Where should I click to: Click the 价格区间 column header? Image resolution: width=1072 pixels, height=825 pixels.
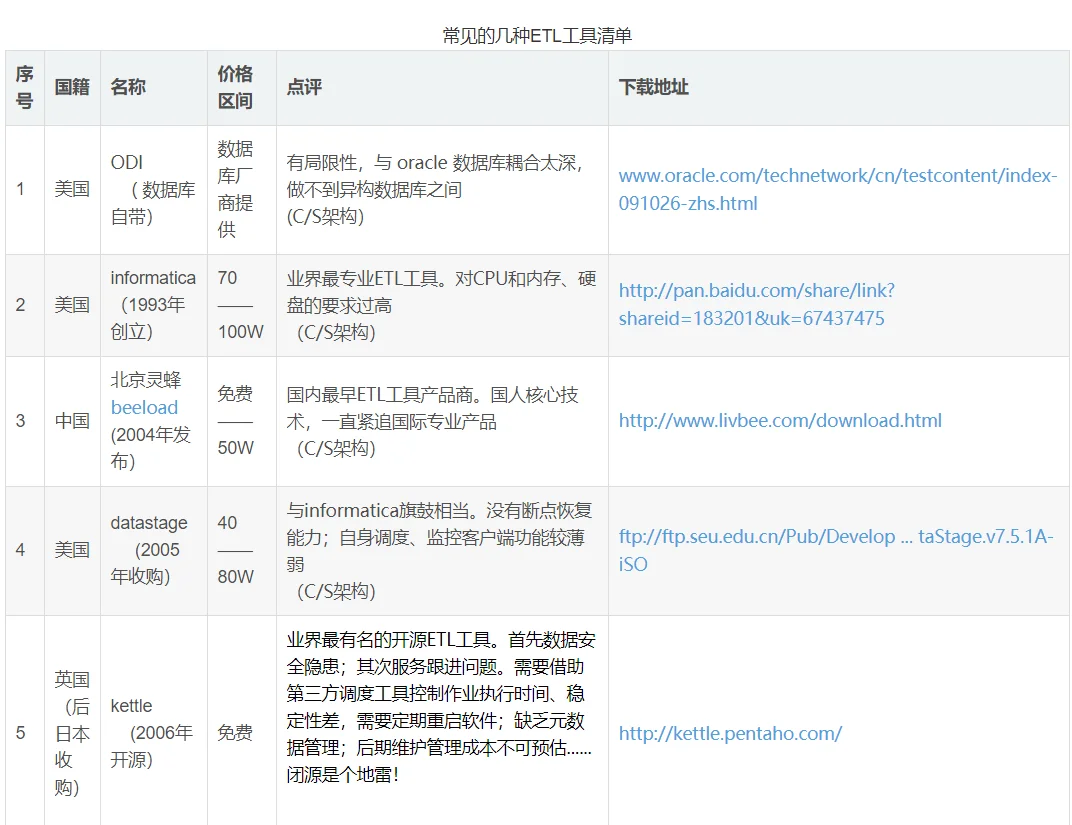tap(242, 87)
